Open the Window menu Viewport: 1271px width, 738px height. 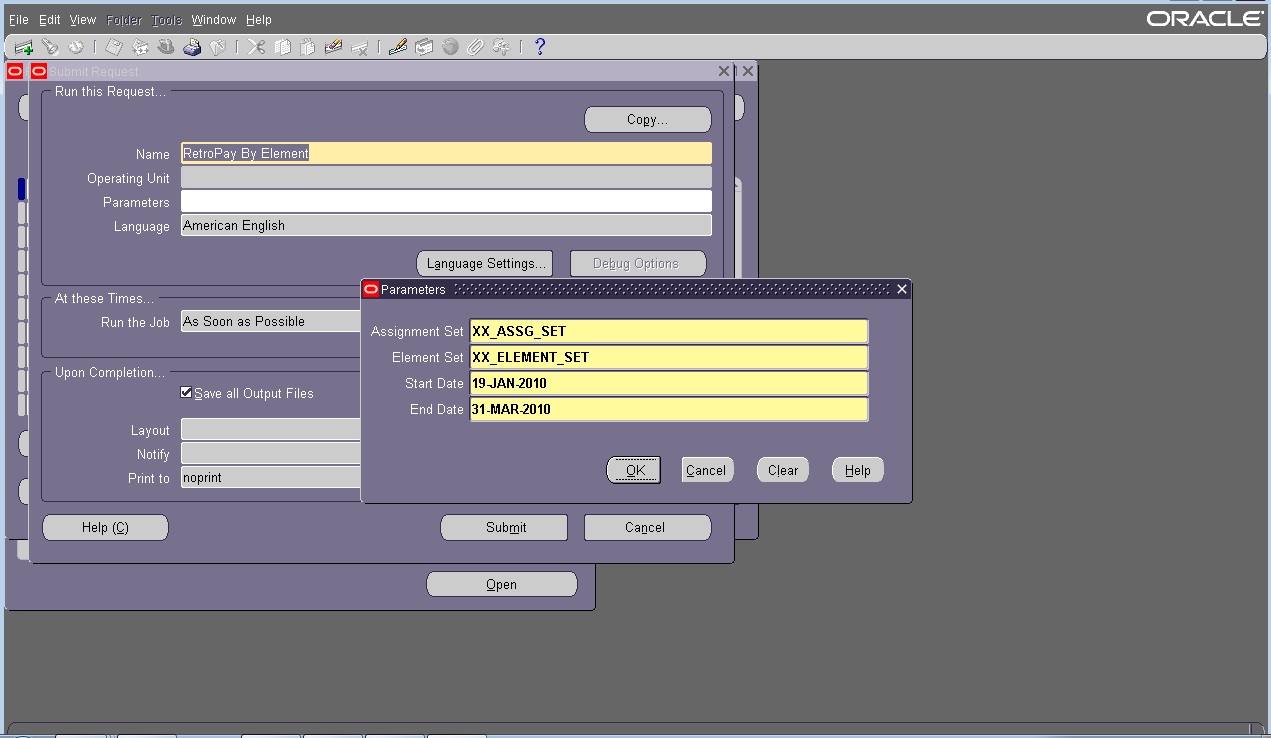click(x=213, y=19)
